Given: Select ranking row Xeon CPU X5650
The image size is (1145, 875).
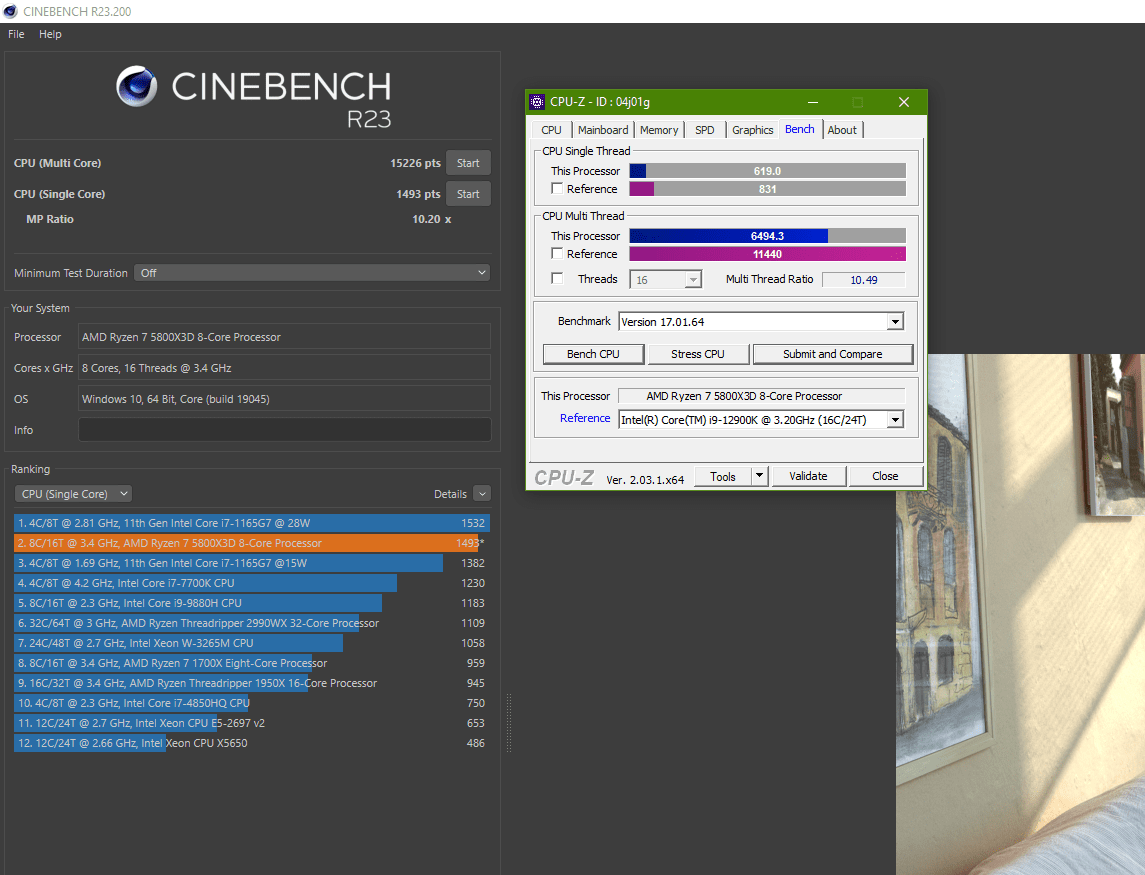Looking at the screenshot, I should point(251,743).
